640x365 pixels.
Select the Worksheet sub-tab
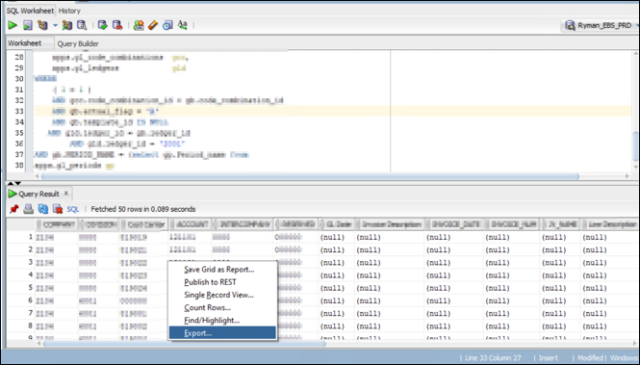pyautogui.click(x=25, y=43)
